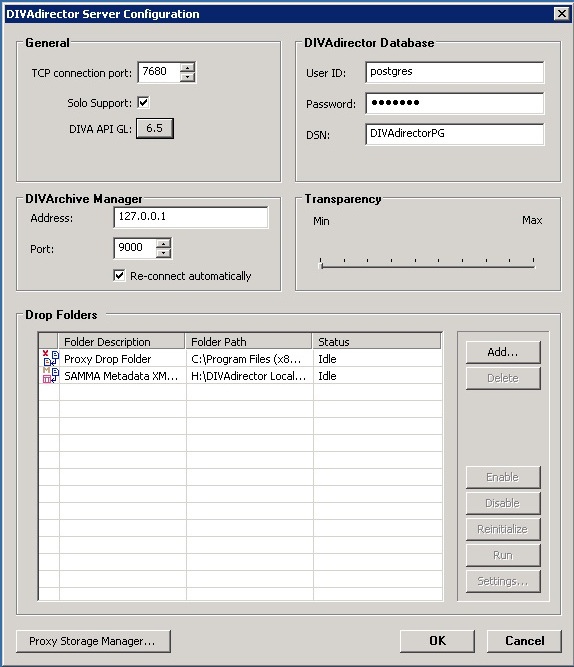Sort by Folder Path column header
The height and width of the screenshot is (667, 574).
pos(249,342)
